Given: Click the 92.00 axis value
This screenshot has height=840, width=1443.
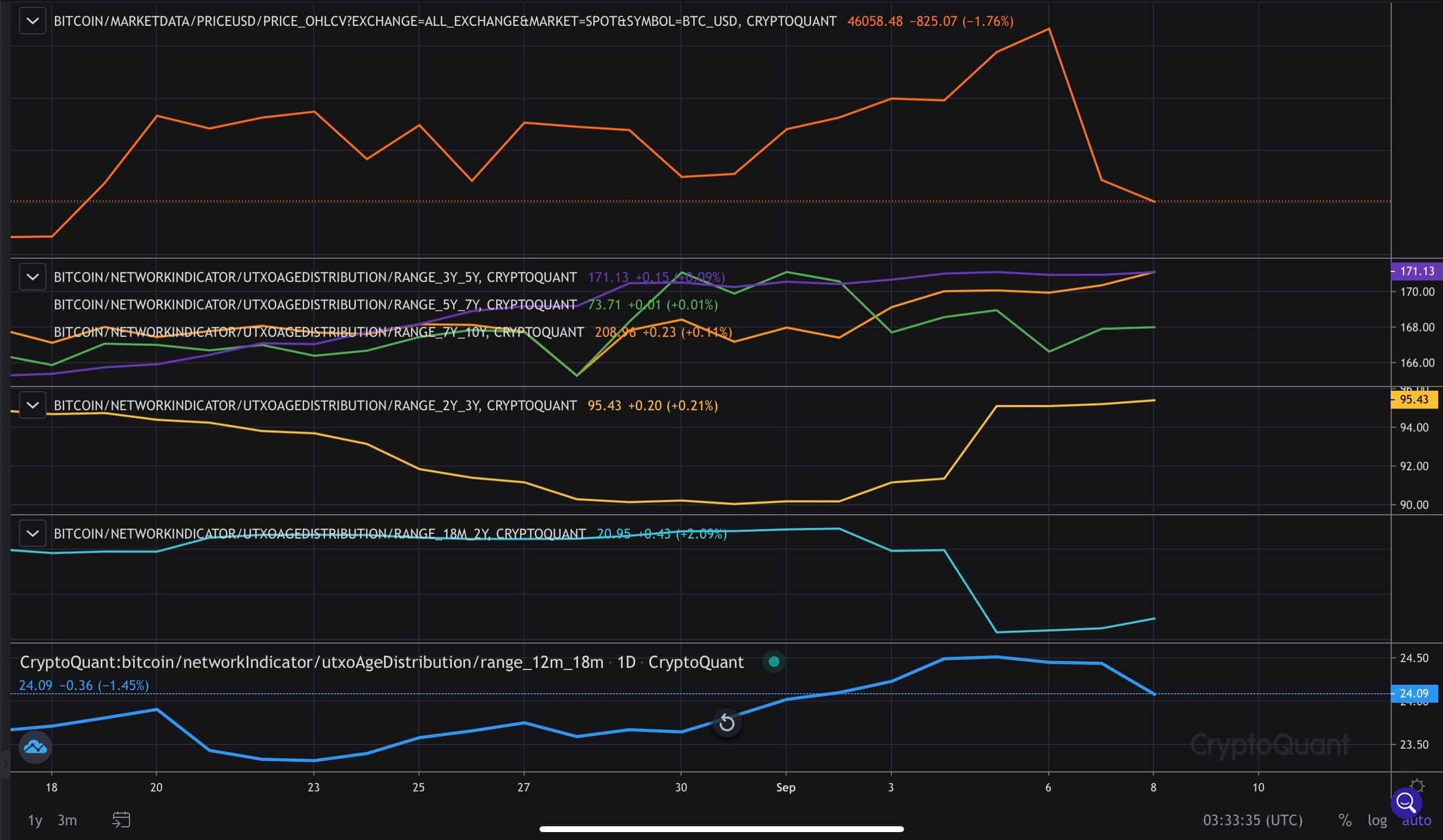Looking at the screenshot, I should (x=1414, y=466).
